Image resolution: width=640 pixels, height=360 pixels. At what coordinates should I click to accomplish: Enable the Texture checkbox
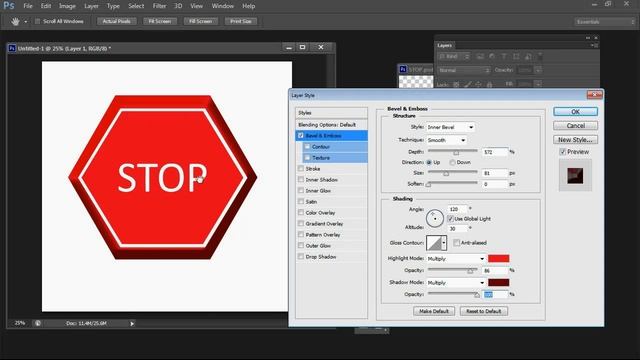(x=307, y=158)
